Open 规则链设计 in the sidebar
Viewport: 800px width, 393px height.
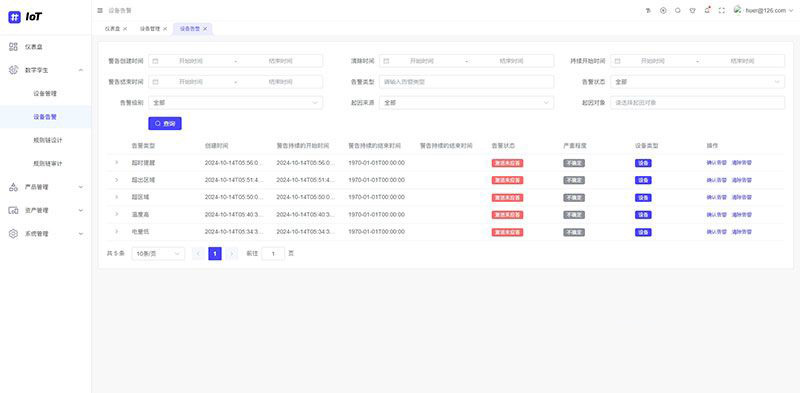47,140
